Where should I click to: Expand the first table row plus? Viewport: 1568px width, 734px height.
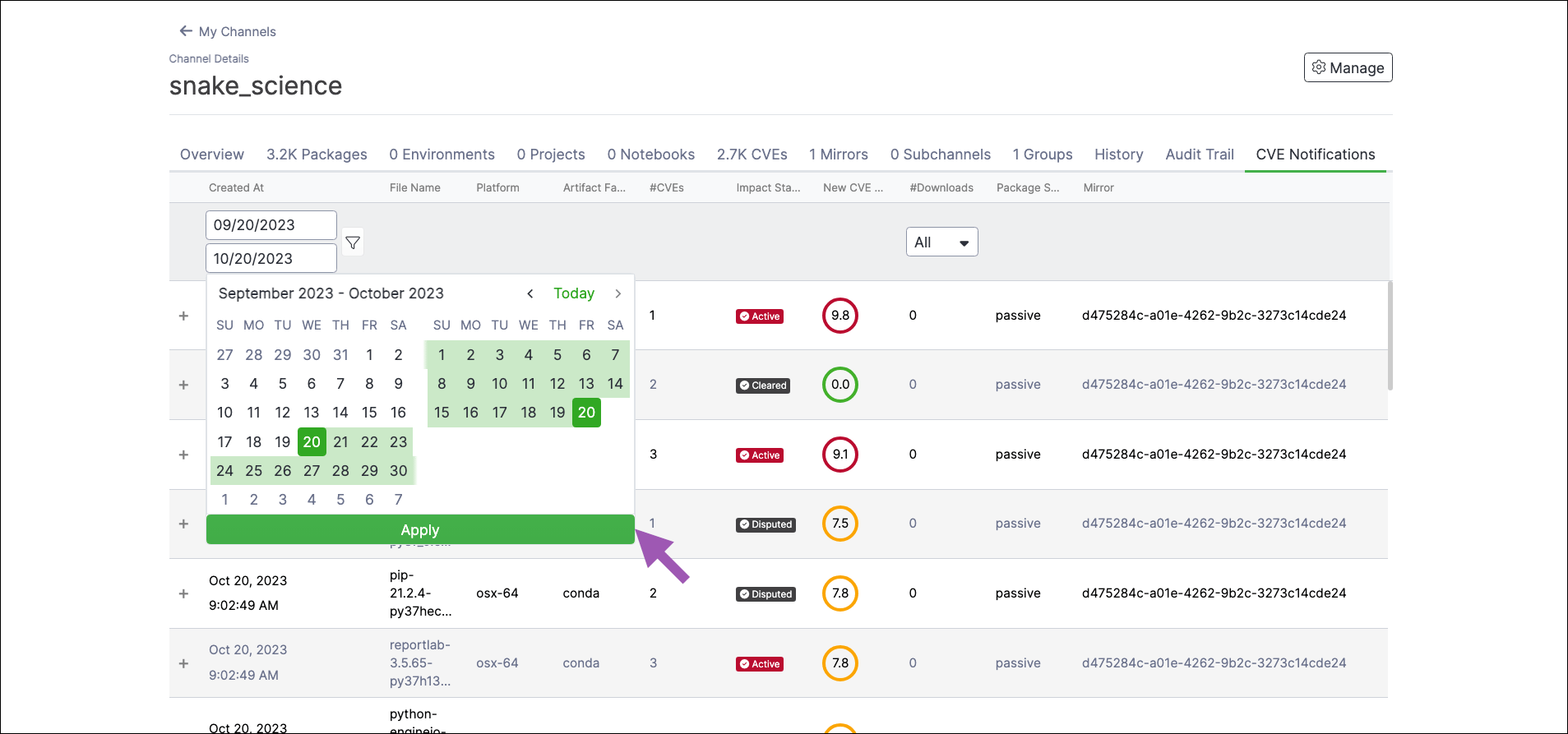183,316
